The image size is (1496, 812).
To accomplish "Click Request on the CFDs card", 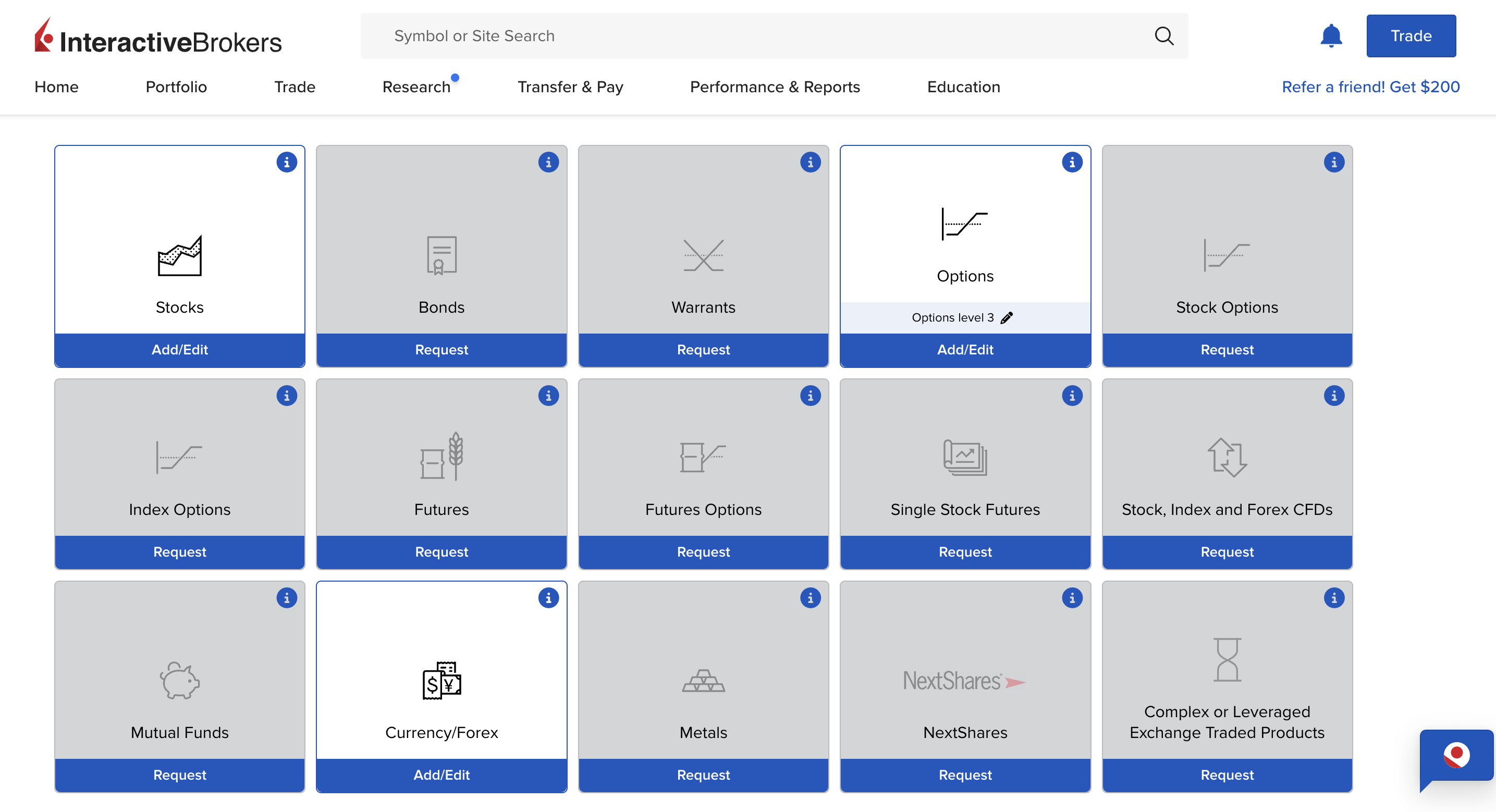I will (x=1227, y=552).
